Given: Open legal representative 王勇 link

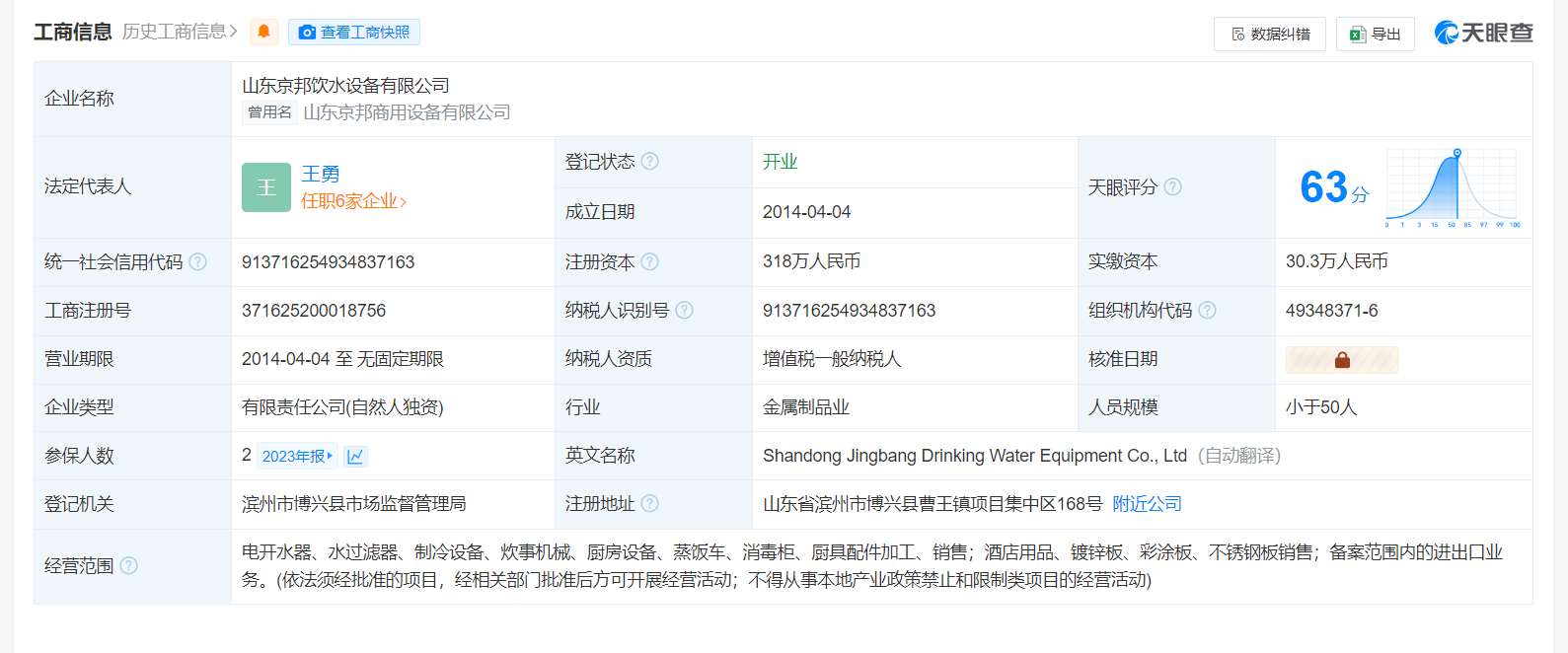Looking at the screenshot, I should (321, 174).
